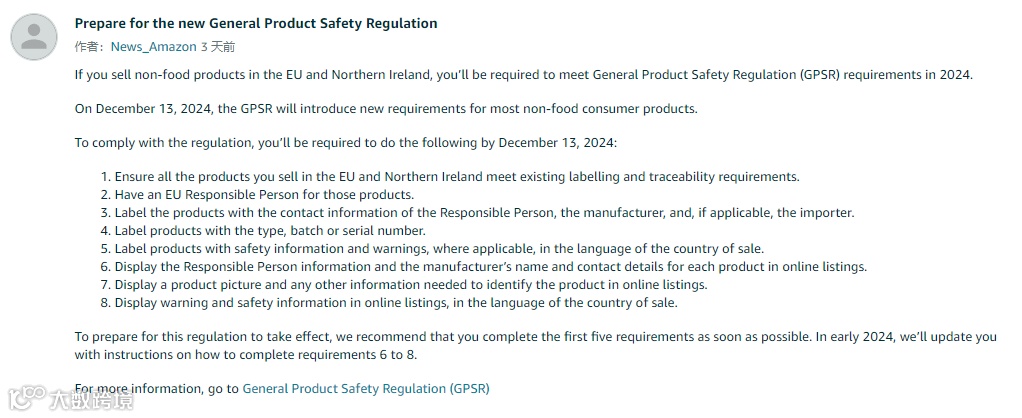This screenshot has width=1022, height=418.
Task: Click the grey user avatar icon
Action: click(33, 37)
